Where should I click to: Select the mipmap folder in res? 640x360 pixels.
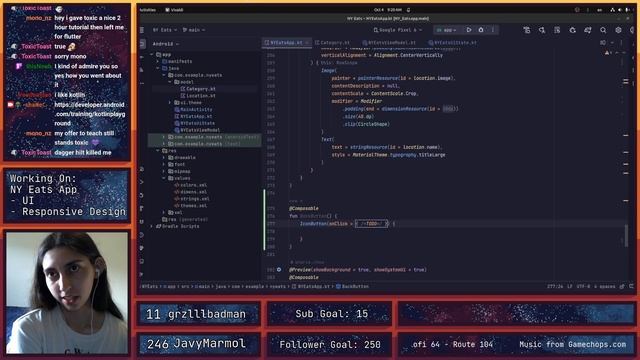(180, 171)
